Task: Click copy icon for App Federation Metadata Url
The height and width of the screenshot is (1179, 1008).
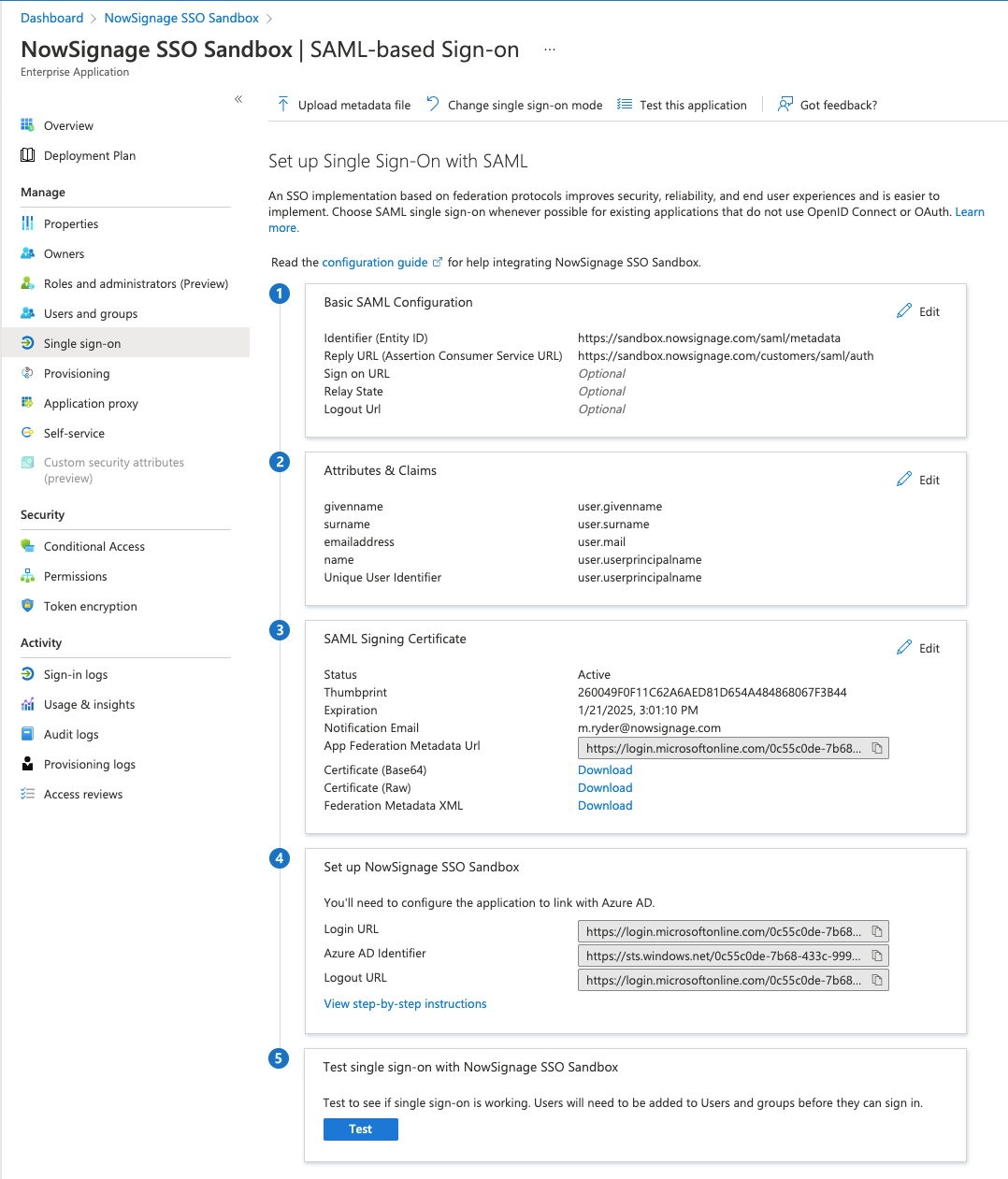Action: coord(876,748)
